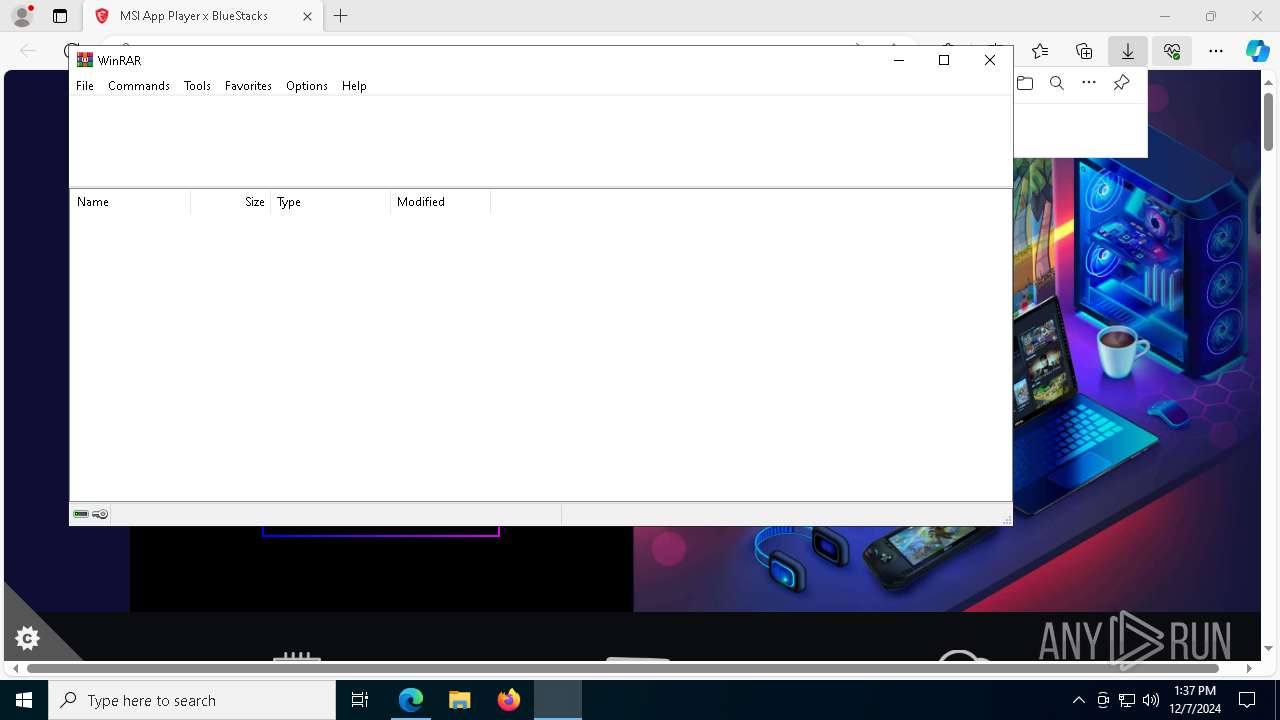The image size is (1280, 720).
Task: Minimize the WinRAR window
Action: [899, 60]
